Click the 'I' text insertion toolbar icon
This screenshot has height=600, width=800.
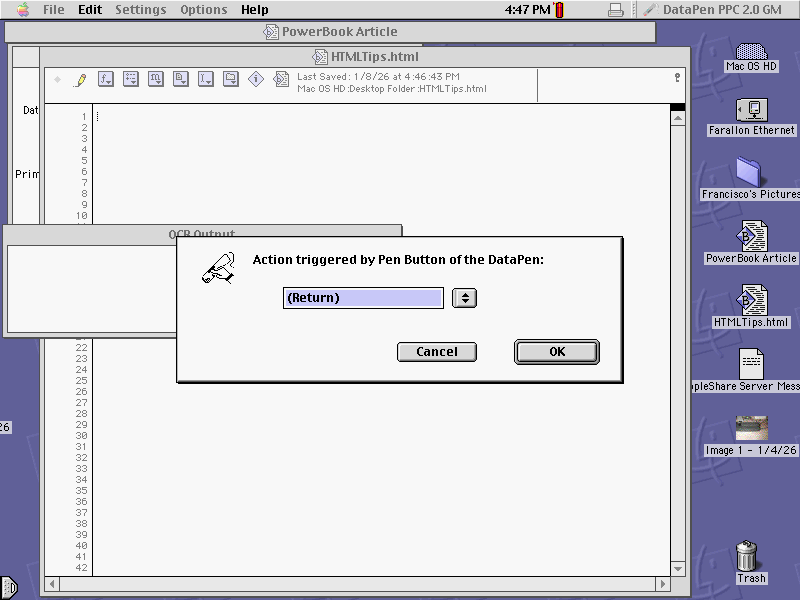click(x=205, y=79)
